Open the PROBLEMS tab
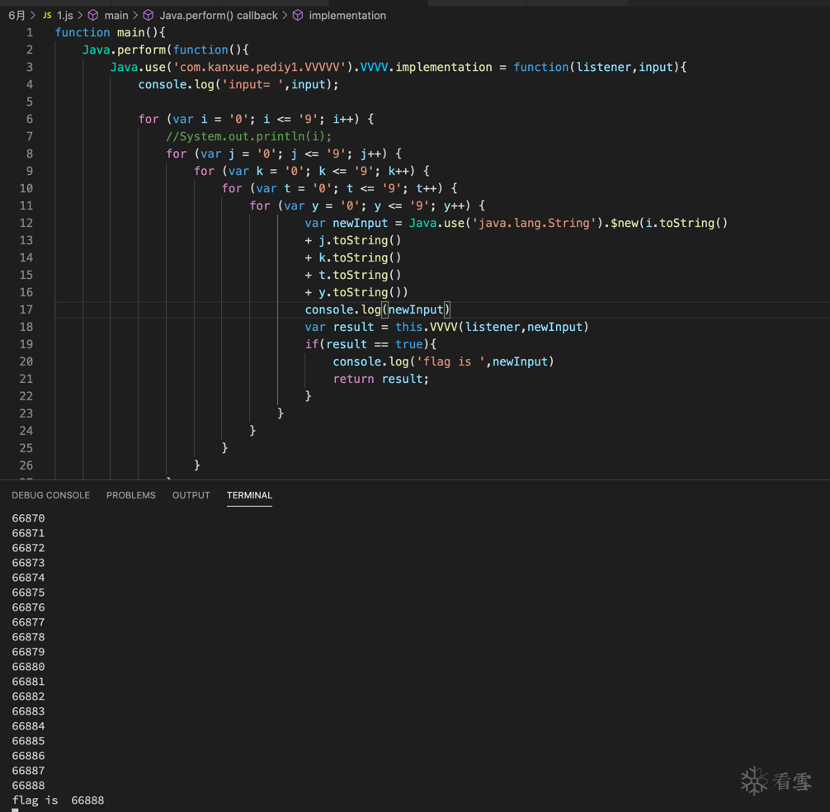 [131, 495]
